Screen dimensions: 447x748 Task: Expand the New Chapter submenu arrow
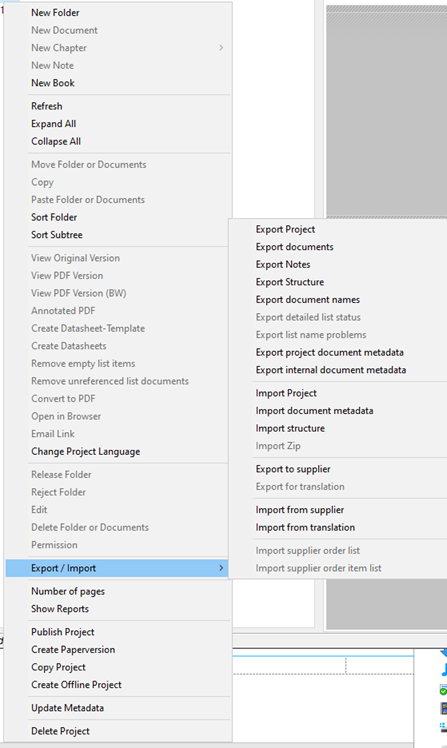point(221,48)
